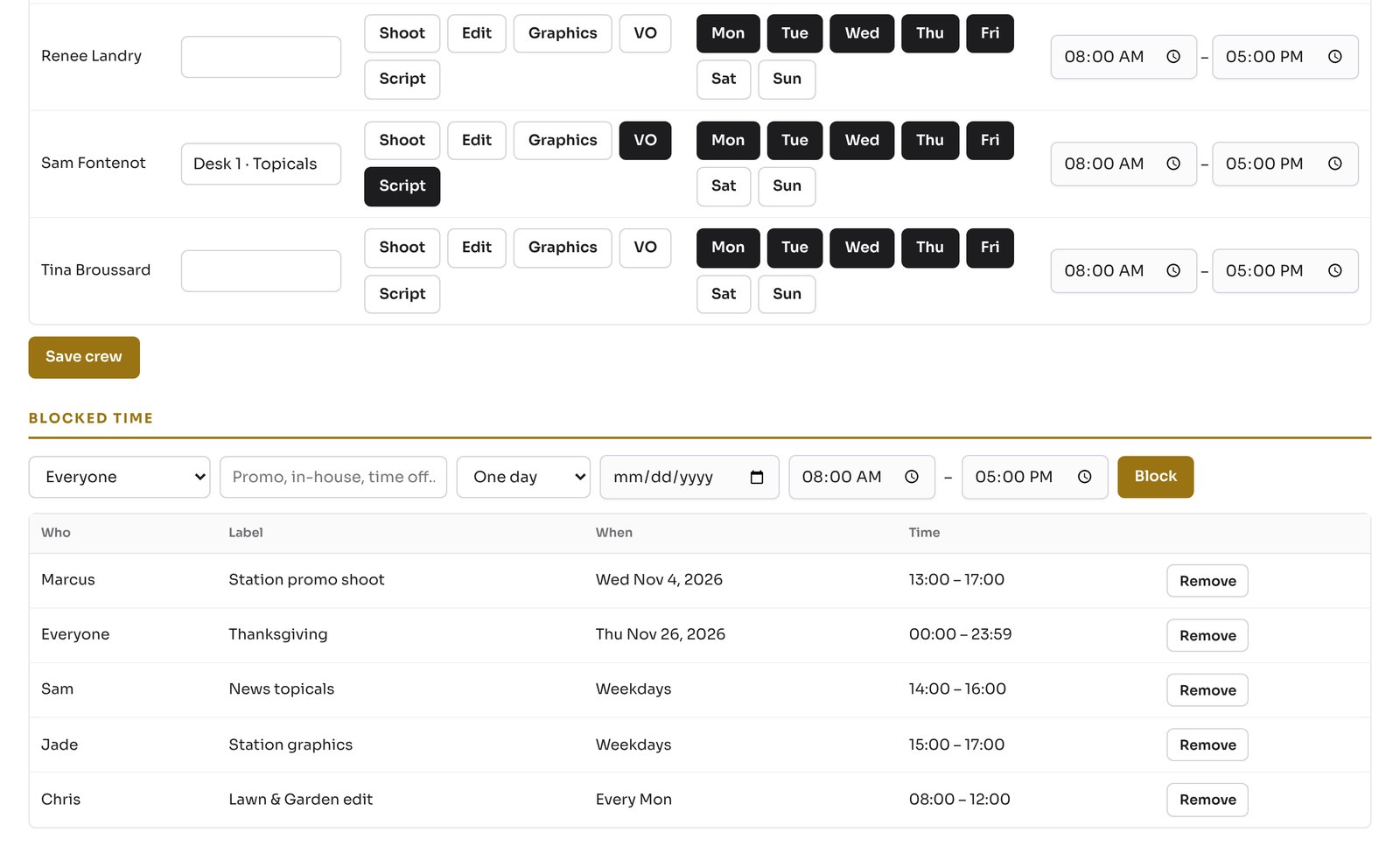Click the Save crew button

click(x=84, y=357)
